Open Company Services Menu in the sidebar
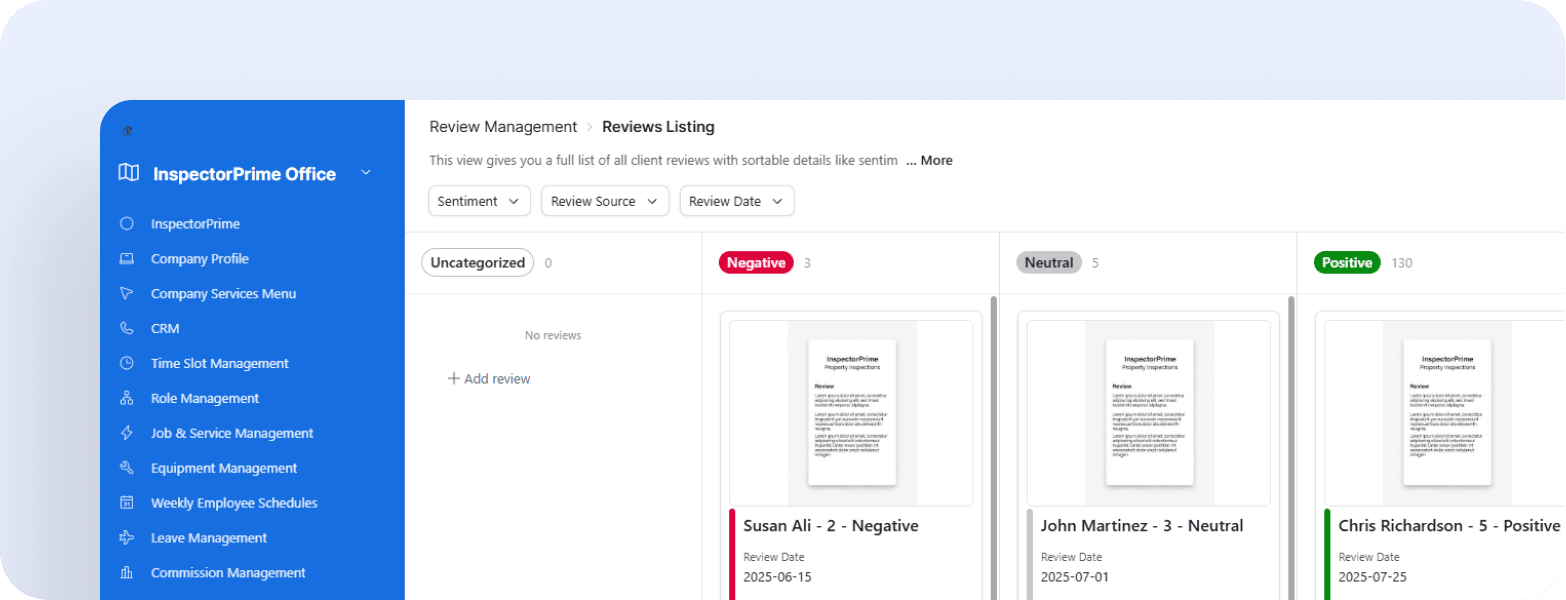Image resolution: width=1566 pixels, height=600 pixels. click(x=223, y=294)
